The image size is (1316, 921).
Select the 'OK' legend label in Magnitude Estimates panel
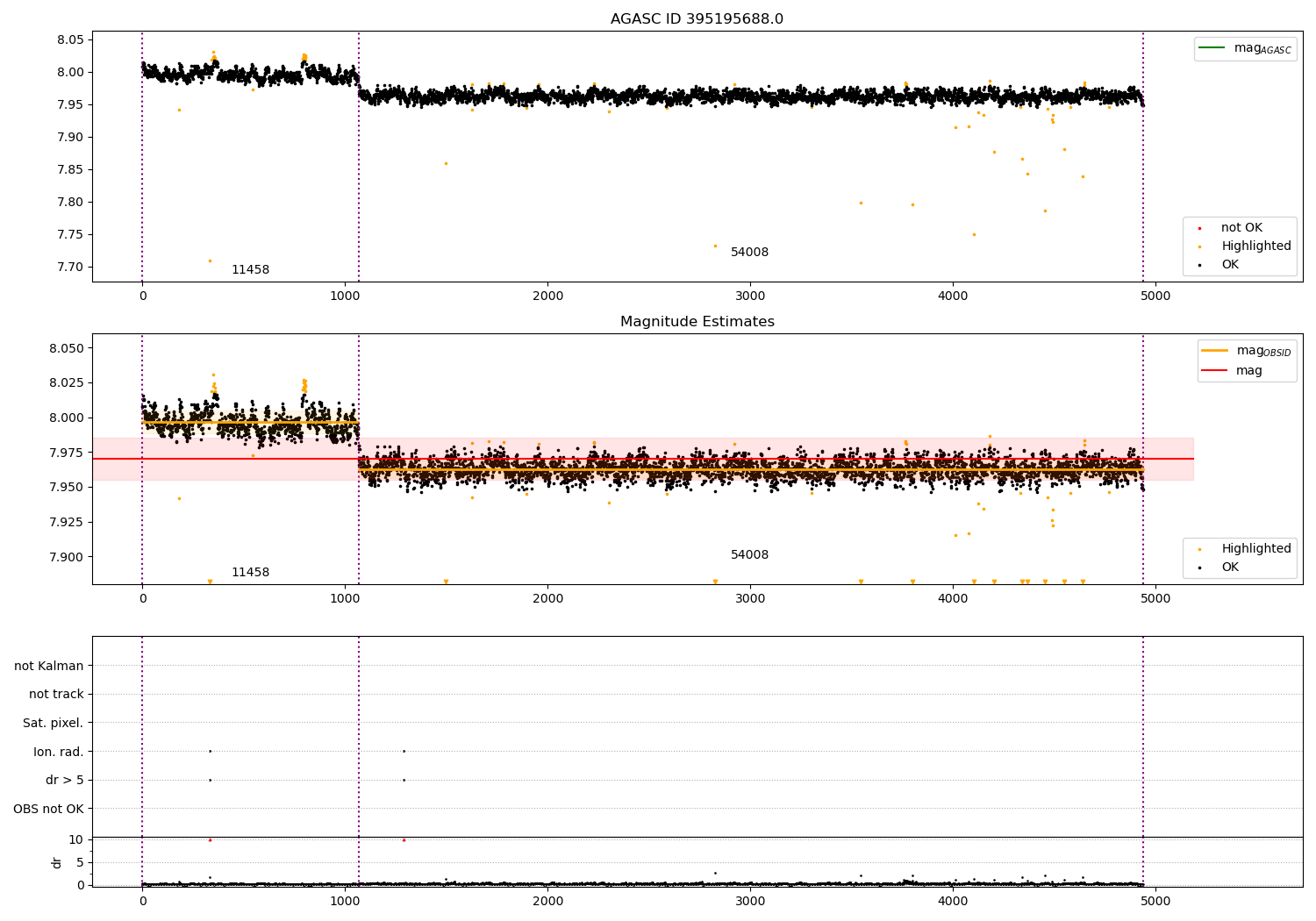pos(1230,568)
